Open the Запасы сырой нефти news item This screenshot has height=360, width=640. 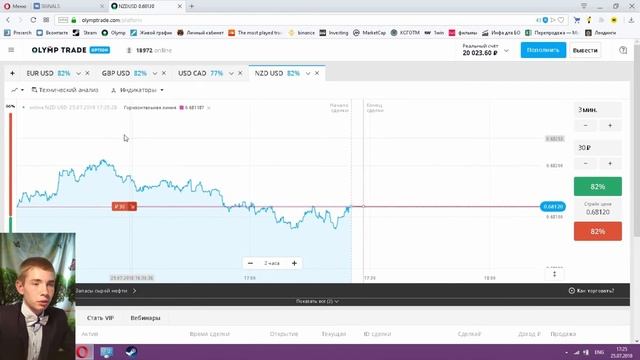106,291
